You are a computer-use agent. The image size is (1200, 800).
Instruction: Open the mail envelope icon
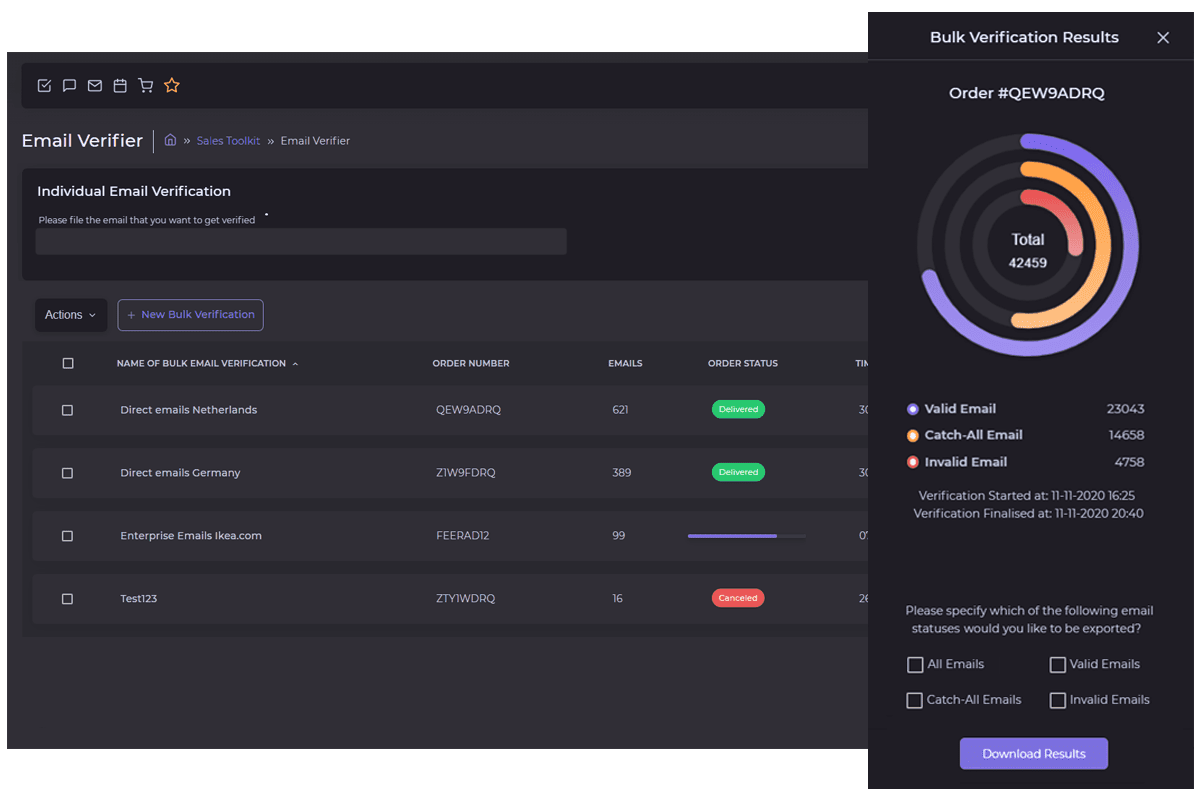tap(95, 86)
